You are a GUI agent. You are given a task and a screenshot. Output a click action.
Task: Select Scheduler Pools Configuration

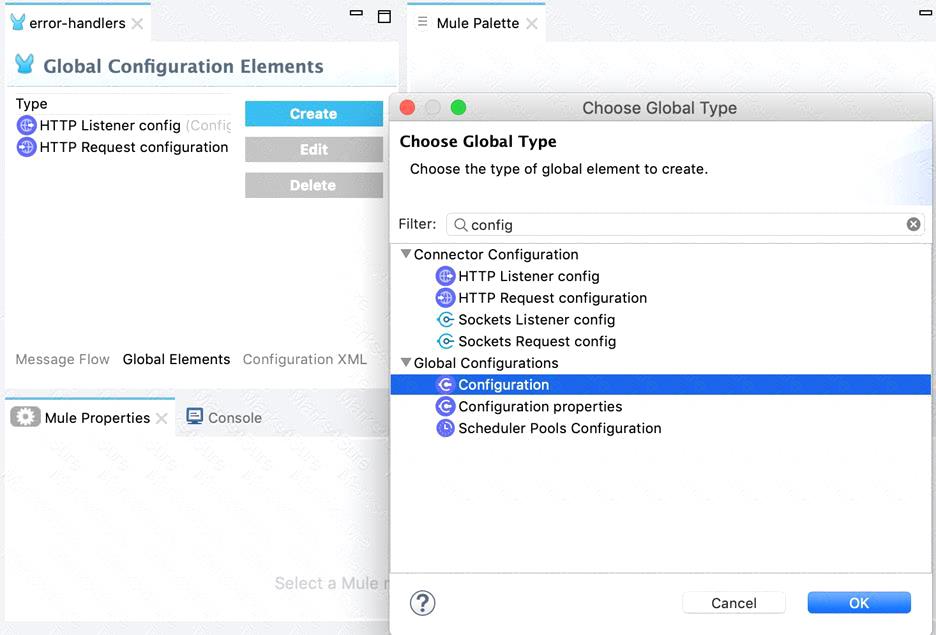coord(560,428)
